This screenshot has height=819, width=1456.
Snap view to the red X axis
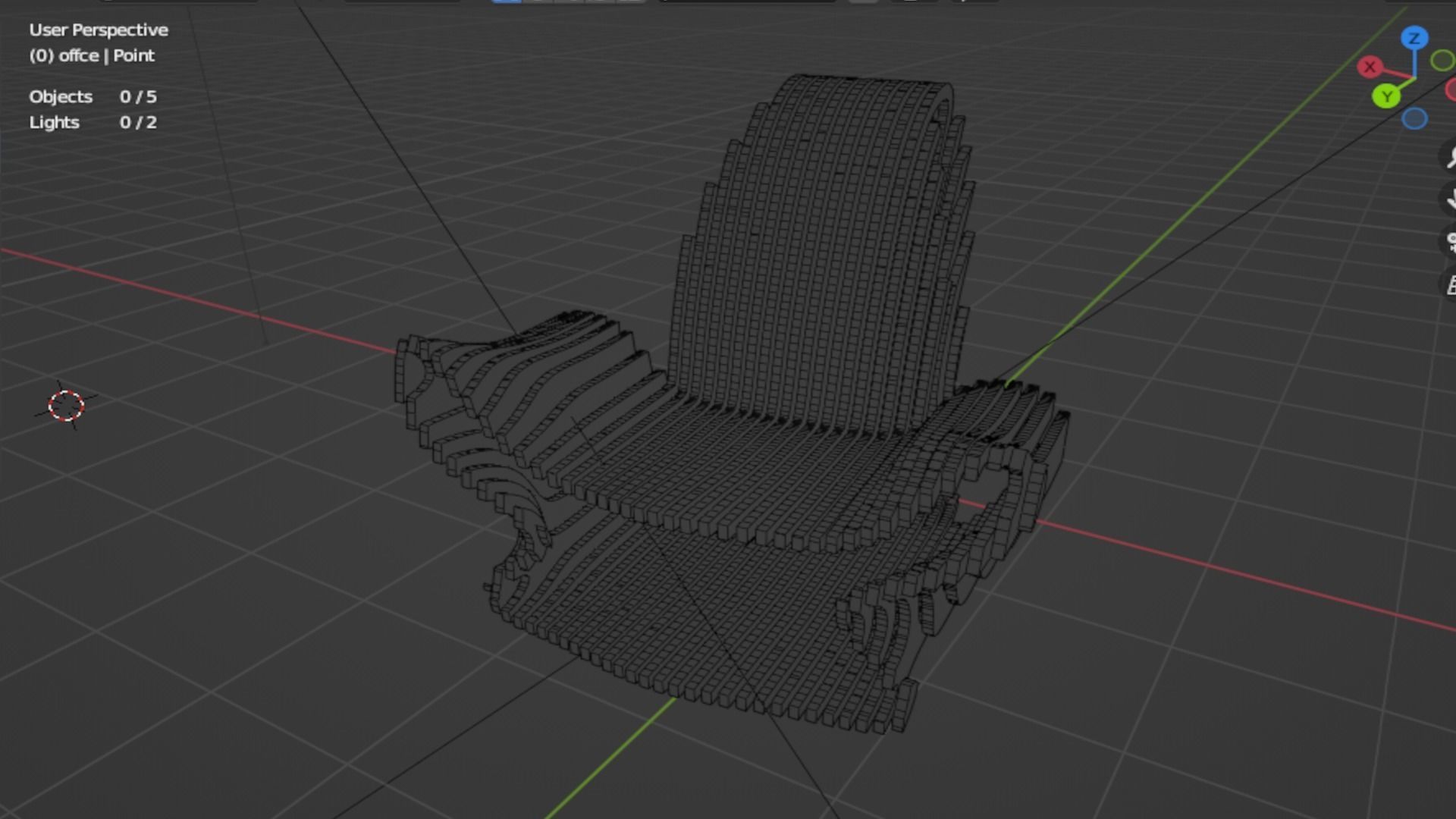1370,67
